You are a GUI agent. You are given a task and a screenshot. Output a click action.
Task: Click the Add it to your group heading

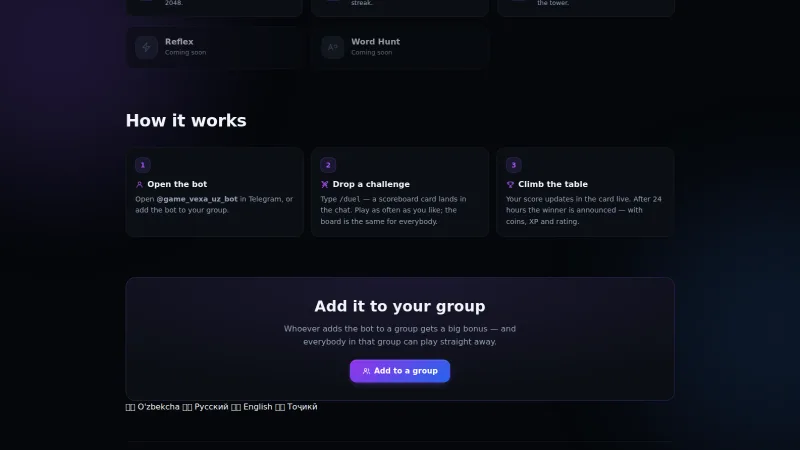tap(400, 306)
